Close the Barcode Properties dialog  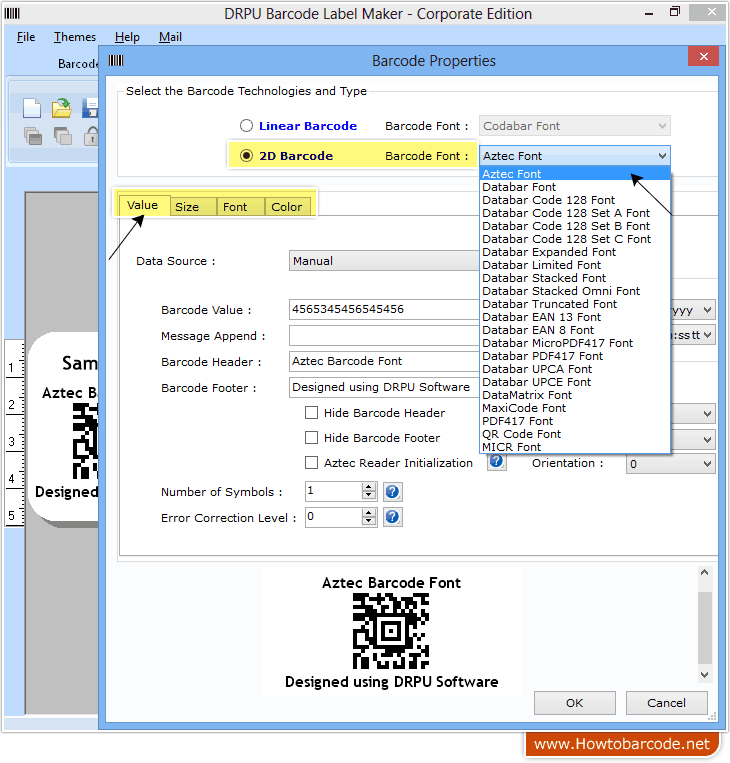click(x=703, y=56)
